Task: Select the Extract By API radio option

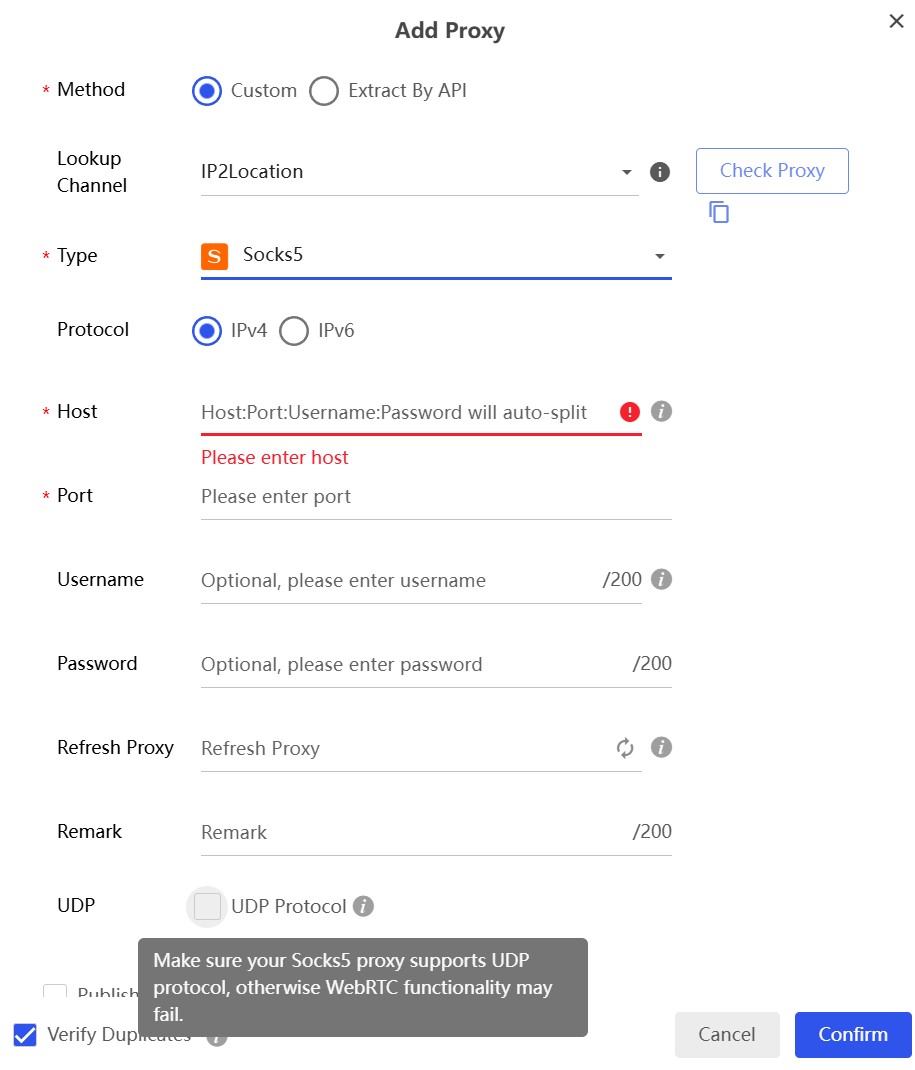Action: point(324,91)
